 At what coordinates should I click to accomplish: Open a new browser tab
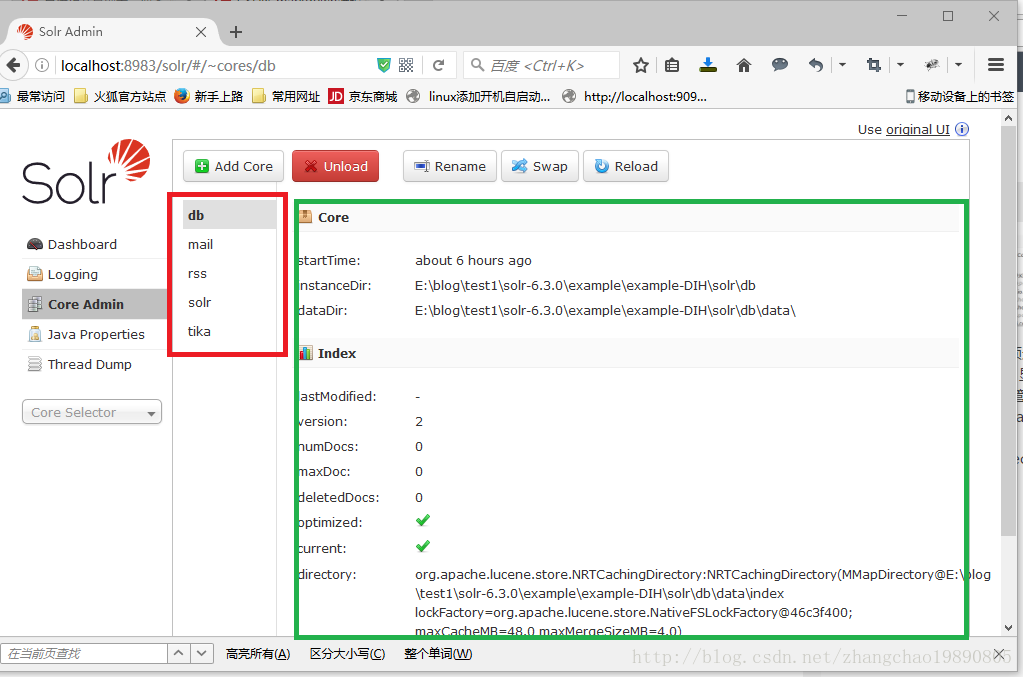tap(236, 32)
